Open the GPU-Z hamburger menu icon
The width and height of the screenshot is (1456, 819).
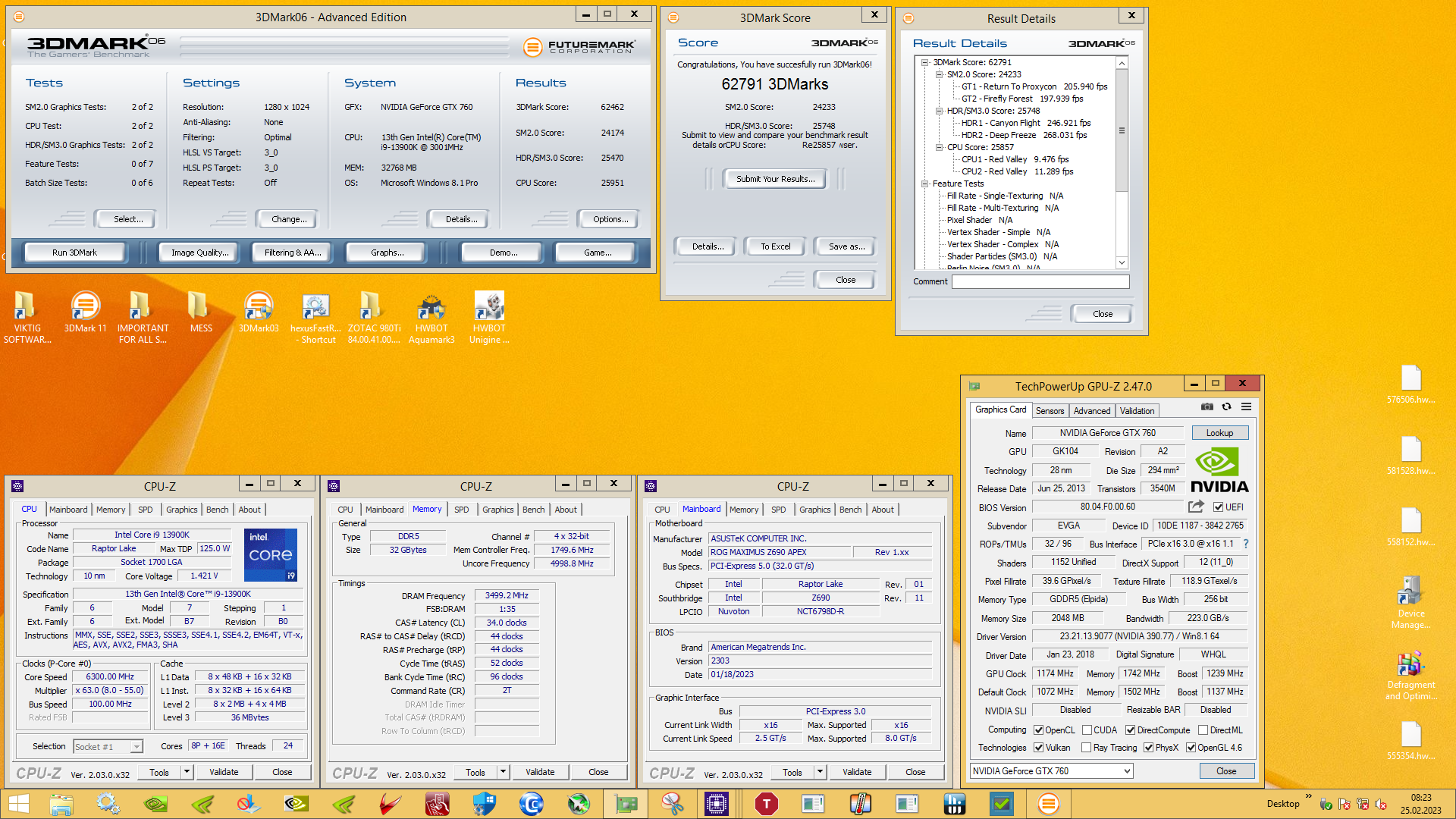coord(1246,407)
